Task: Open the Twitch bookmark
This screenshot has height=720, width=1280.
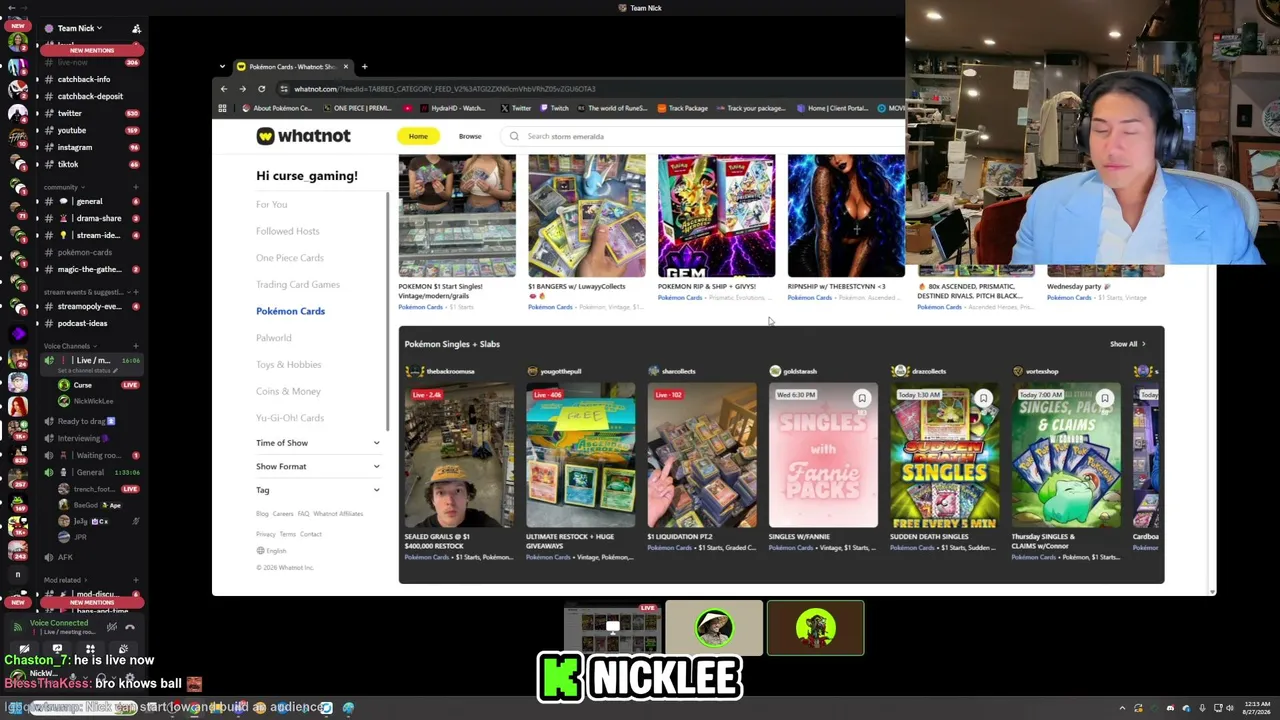Action: 553,108
